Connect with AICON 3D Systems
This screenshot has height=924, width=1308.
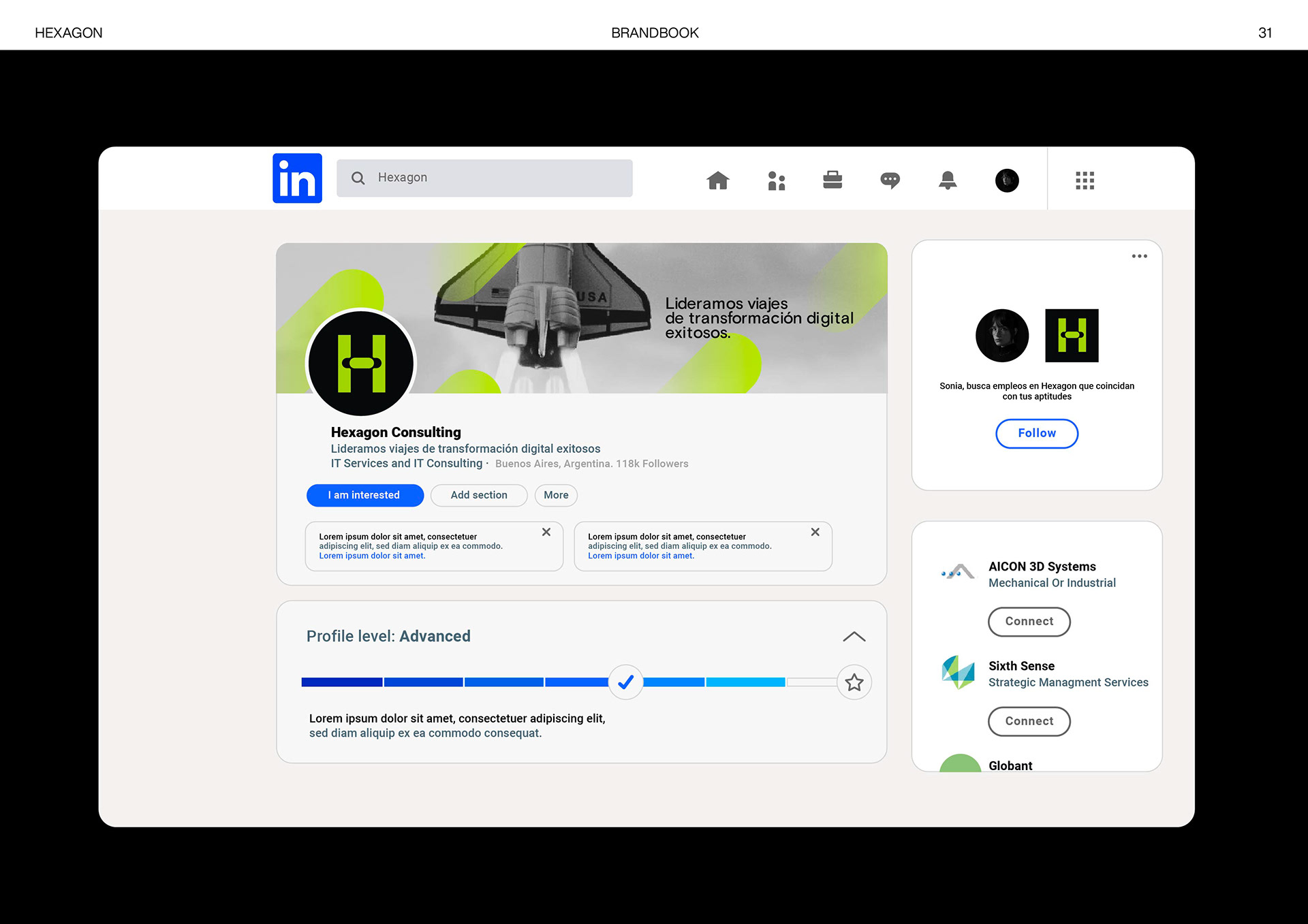pyautogui.click(x=1029, y=622)
